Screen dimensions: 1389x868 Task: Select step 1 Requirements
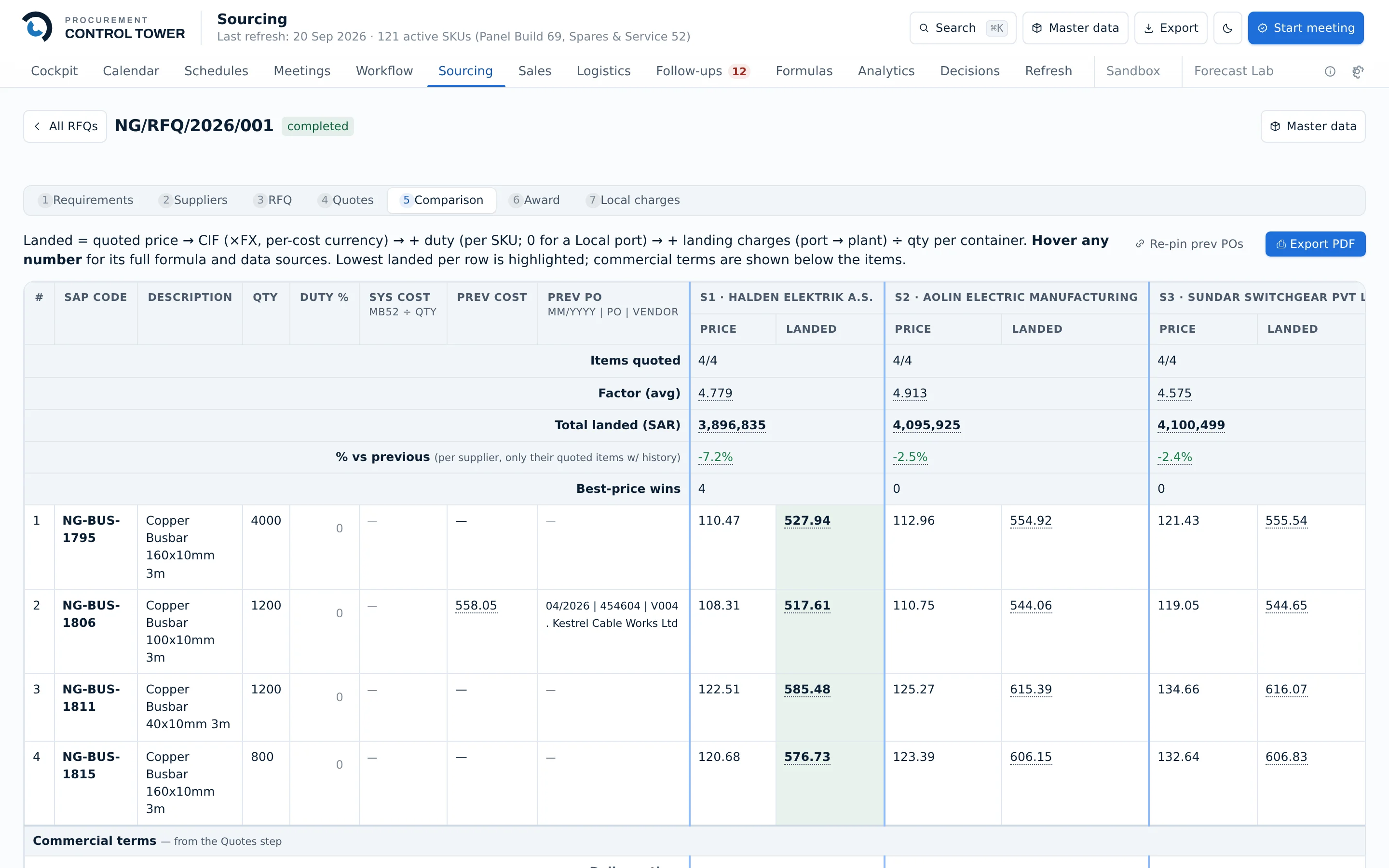click(85, 200)
